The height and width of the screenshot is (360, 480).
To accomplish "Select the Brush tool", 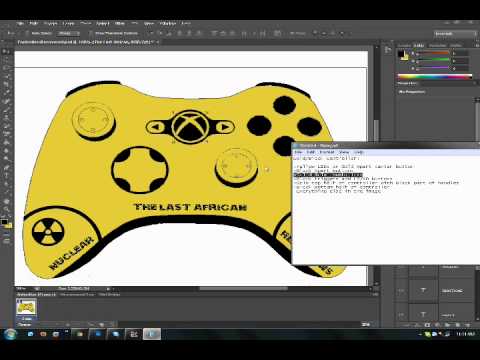I will click(x=6, y=109).
